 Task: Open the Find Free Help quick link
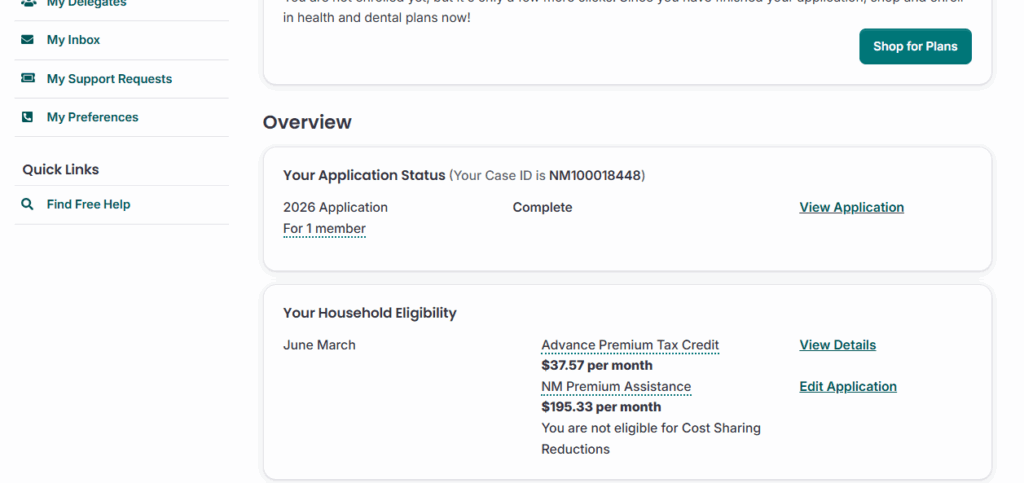pyautogui.click(x=88, y=204)
